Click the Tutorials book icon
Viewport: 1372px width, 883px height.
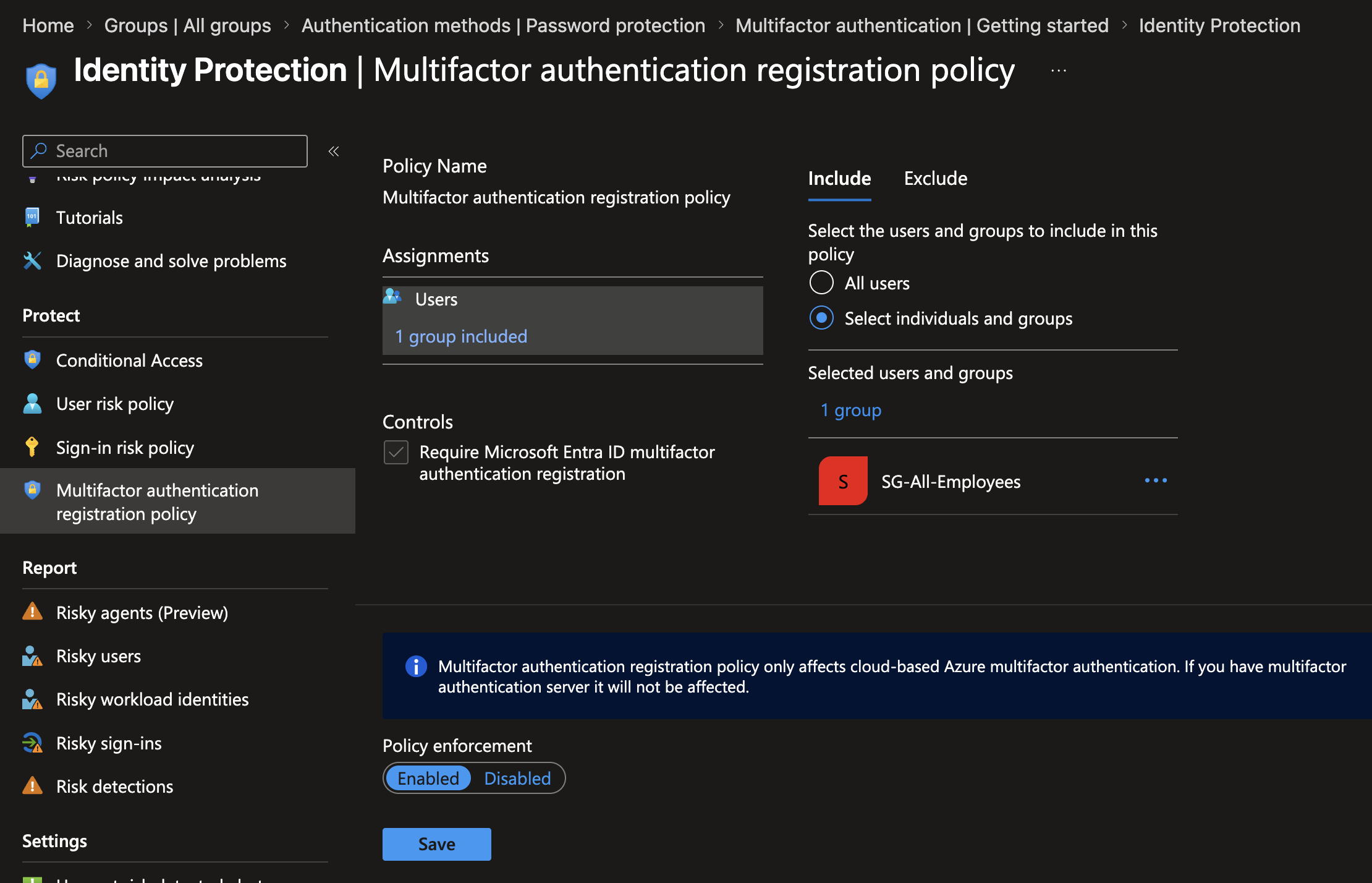tap(32, 217)
